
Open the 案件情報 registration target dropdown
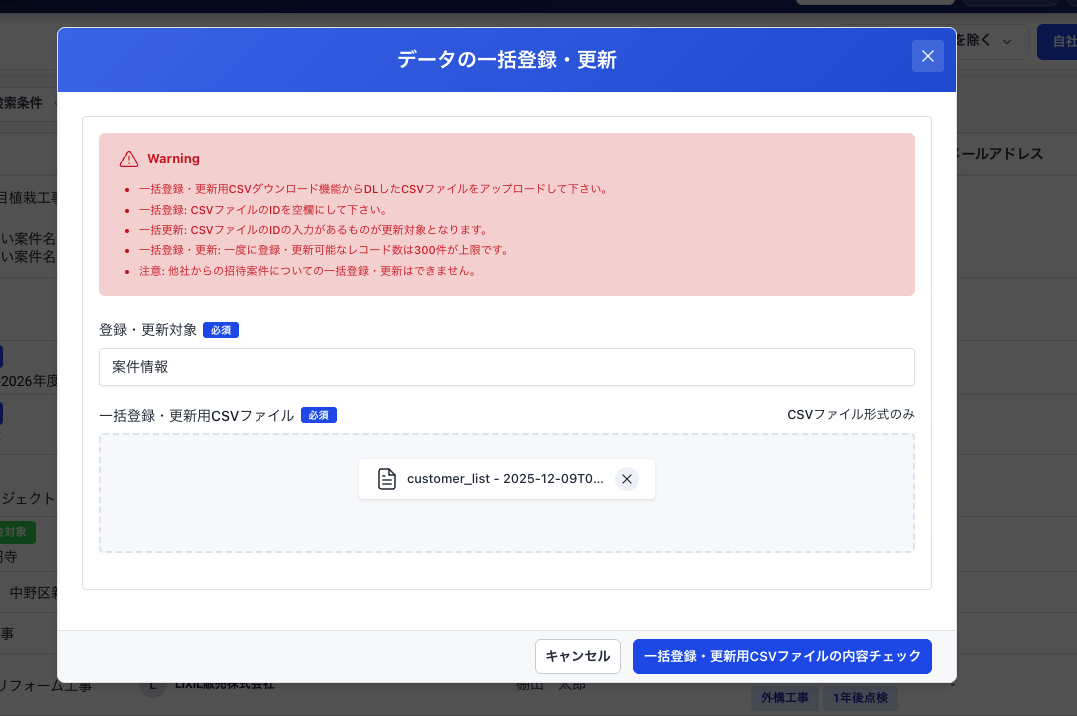click(x=506, y=367)
